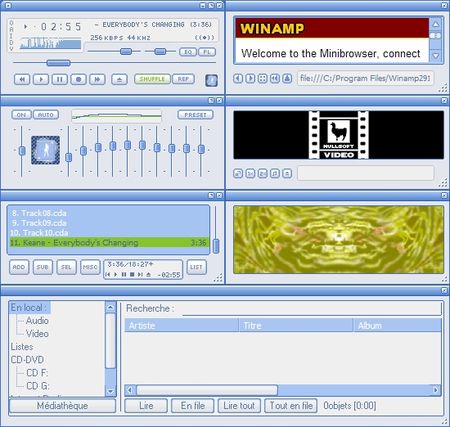The height and width of the screenshot is (427, 450).
Task: Click the Nullsoft Video logo display
Action: (x=338, y=135)
